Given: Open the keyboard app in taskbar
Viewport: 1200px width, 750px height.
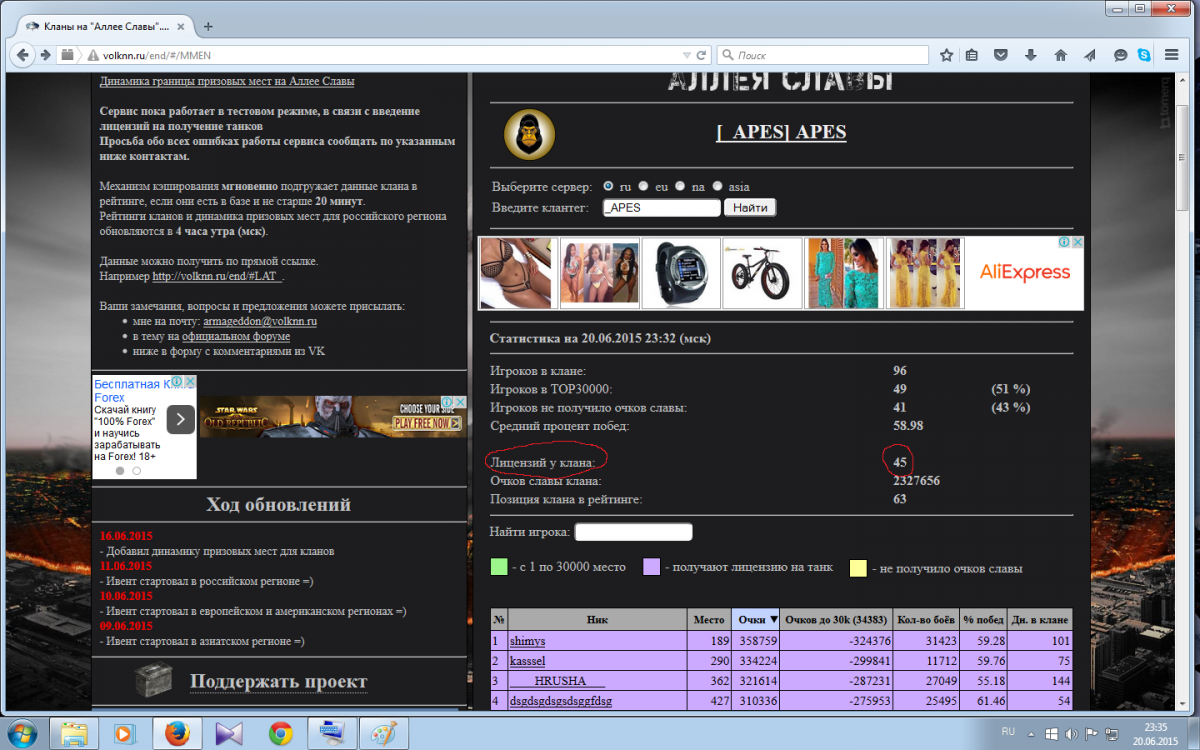Looking at the screenshot, I should point(332,732).
